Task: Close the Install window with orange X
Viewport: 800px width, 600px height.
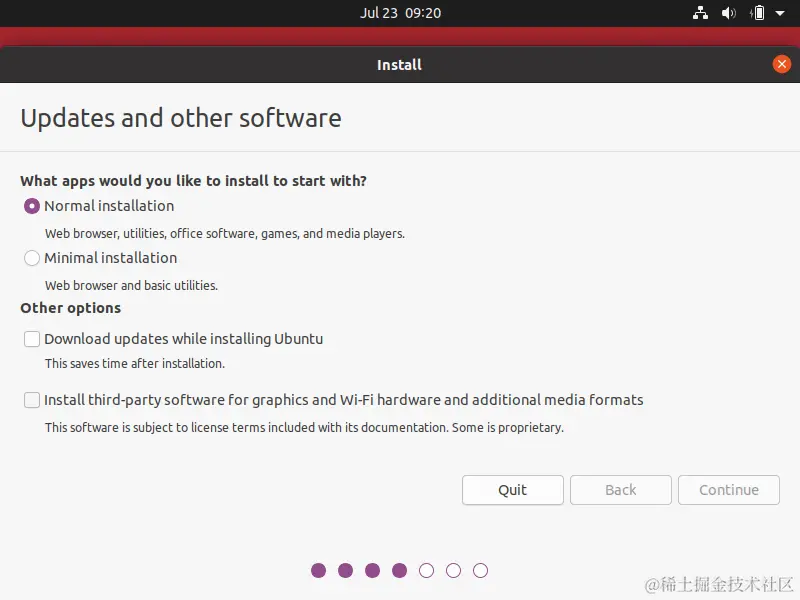Action: click(x=781, y=64)
